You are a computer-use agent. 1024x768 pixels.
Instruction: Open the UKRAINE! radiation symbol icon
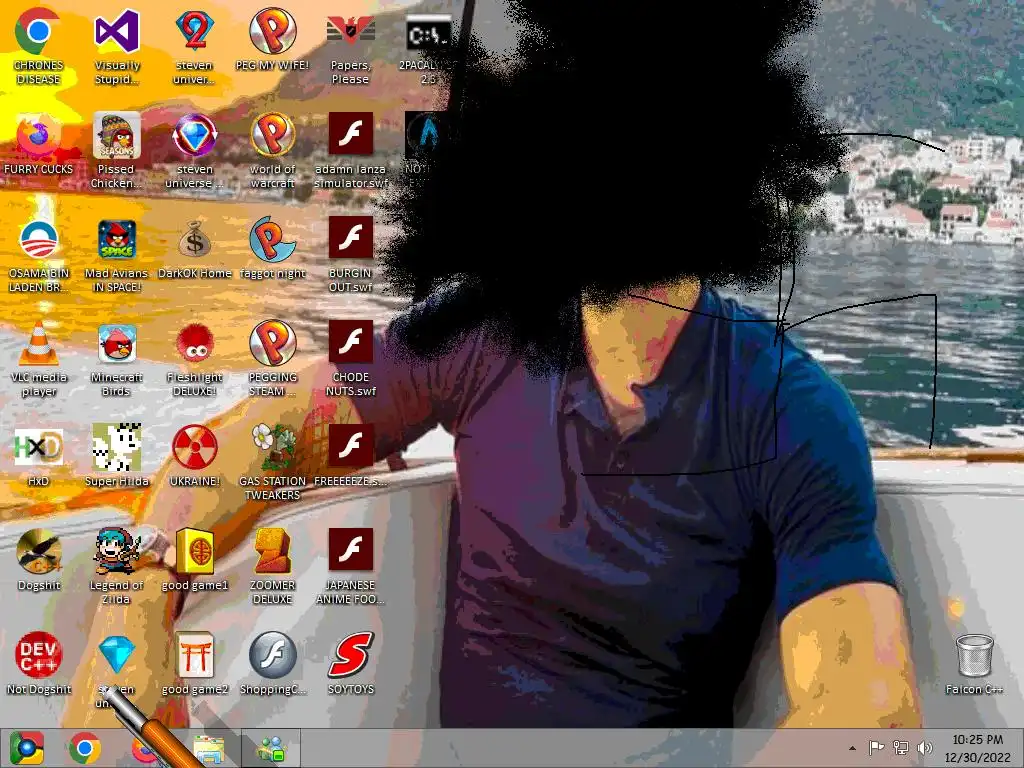pos(195,447)
